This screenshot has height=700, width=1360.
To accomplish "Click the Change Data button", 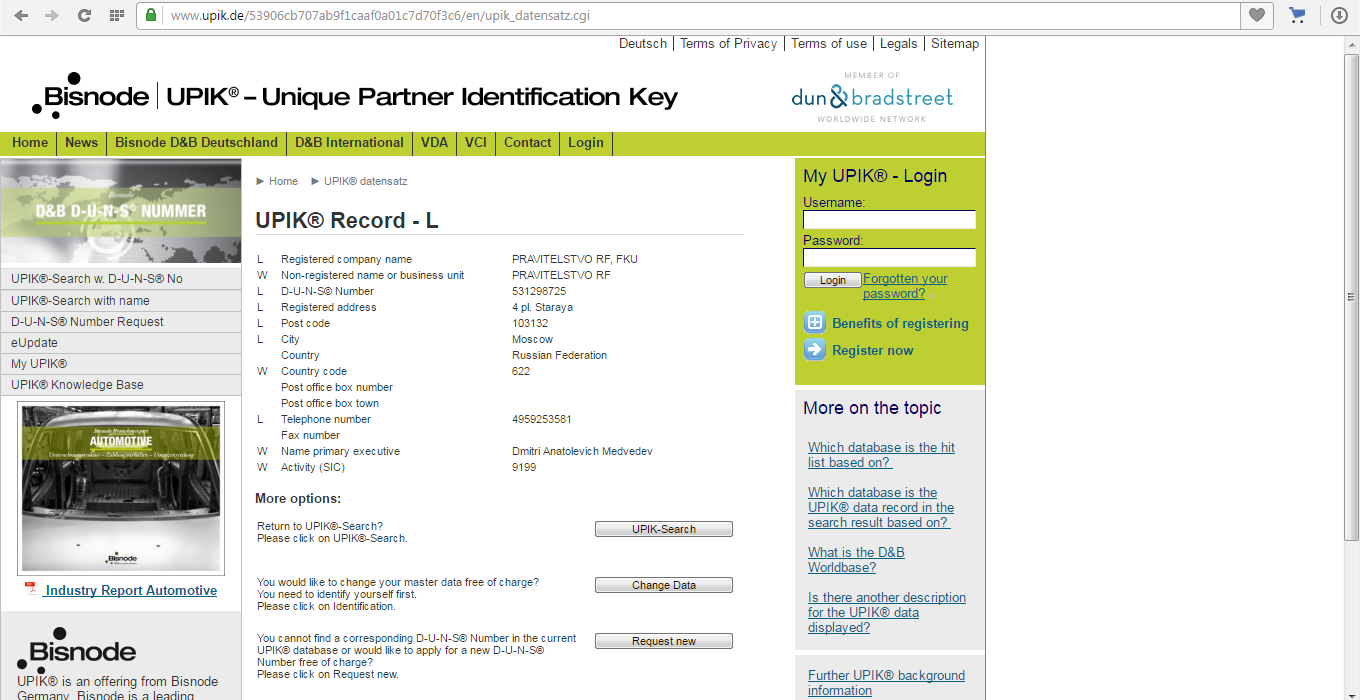I will pos(664,585).
